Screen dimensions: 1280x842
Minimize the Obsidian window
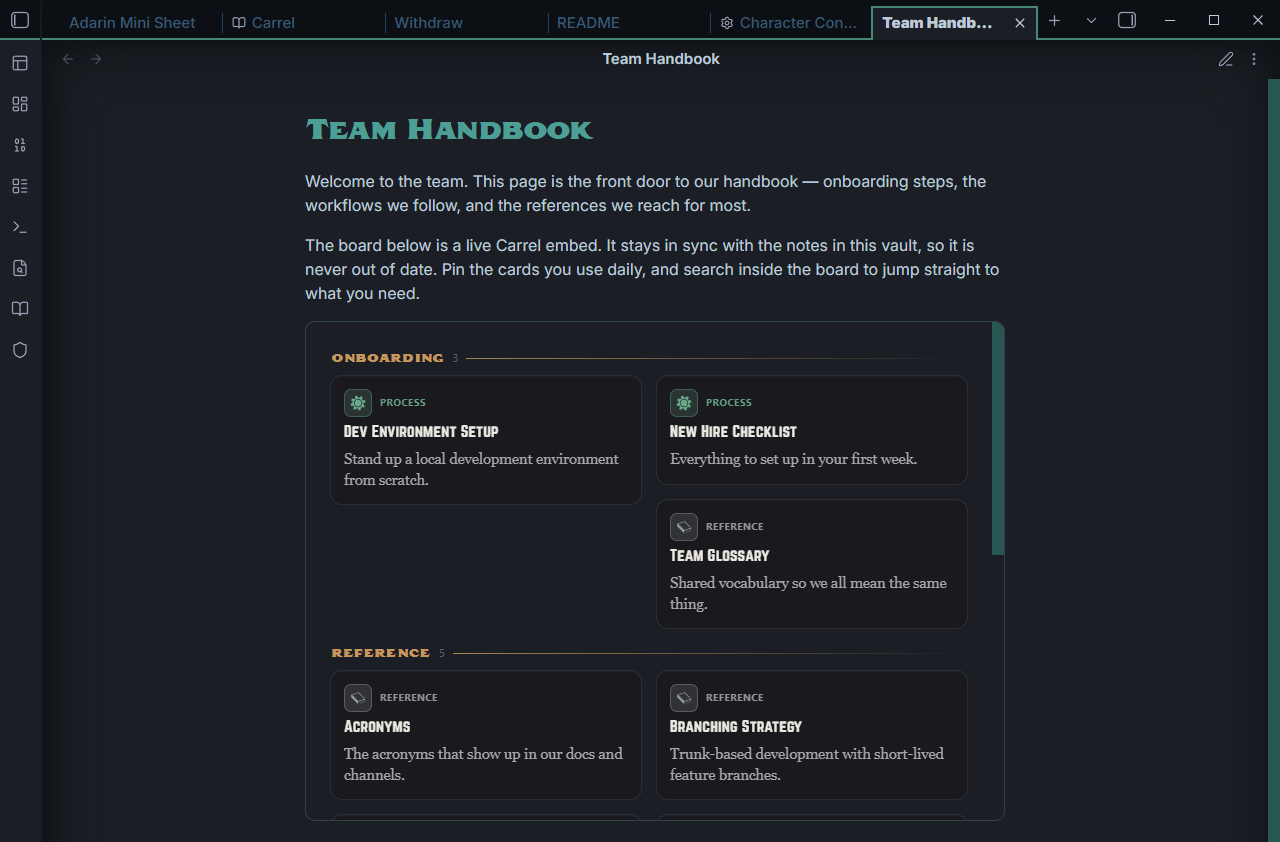(x=1170, y=21)
